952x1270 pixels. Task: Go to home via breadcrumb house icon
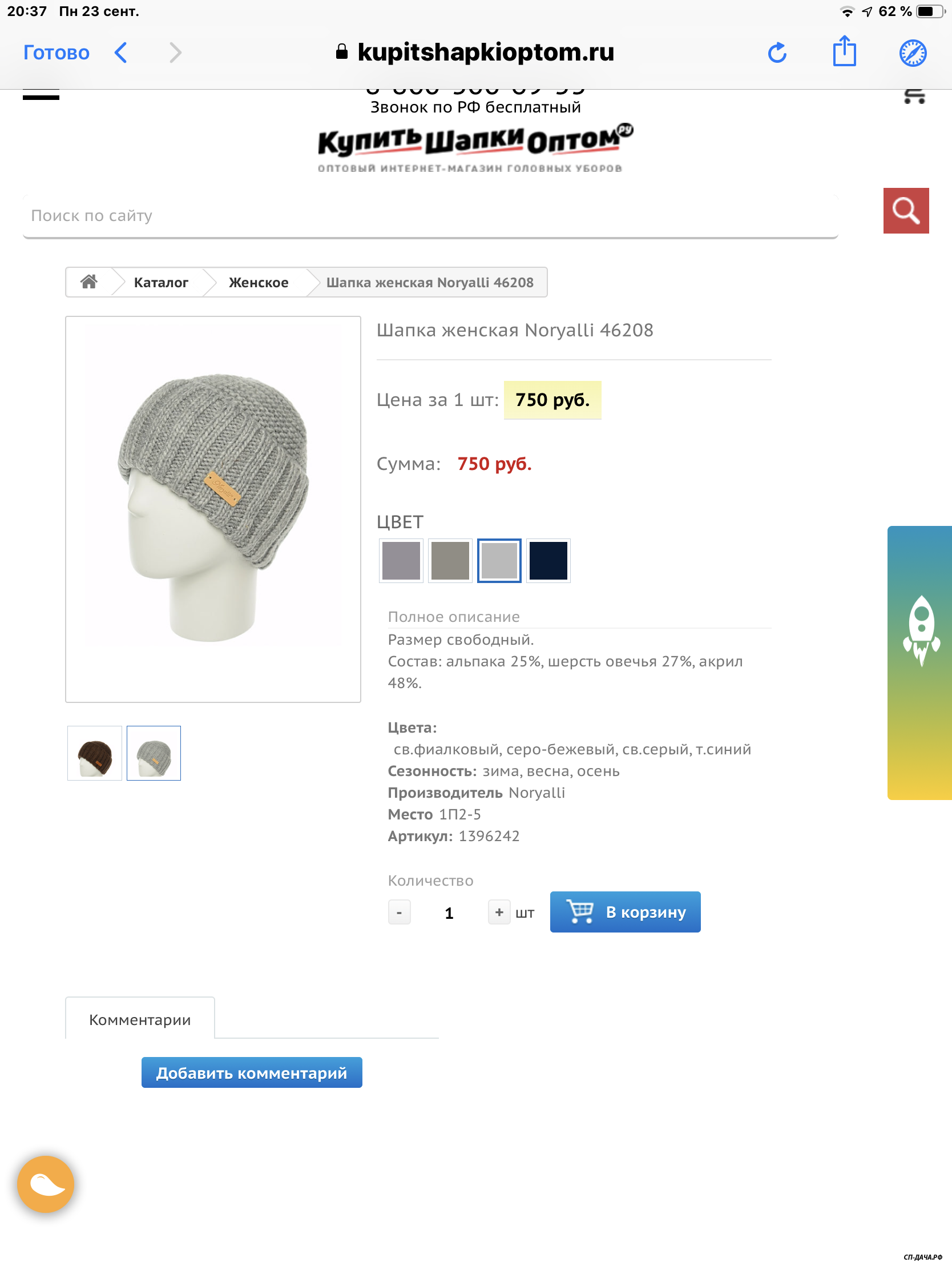pyautogui.click(x=89, y=282)
